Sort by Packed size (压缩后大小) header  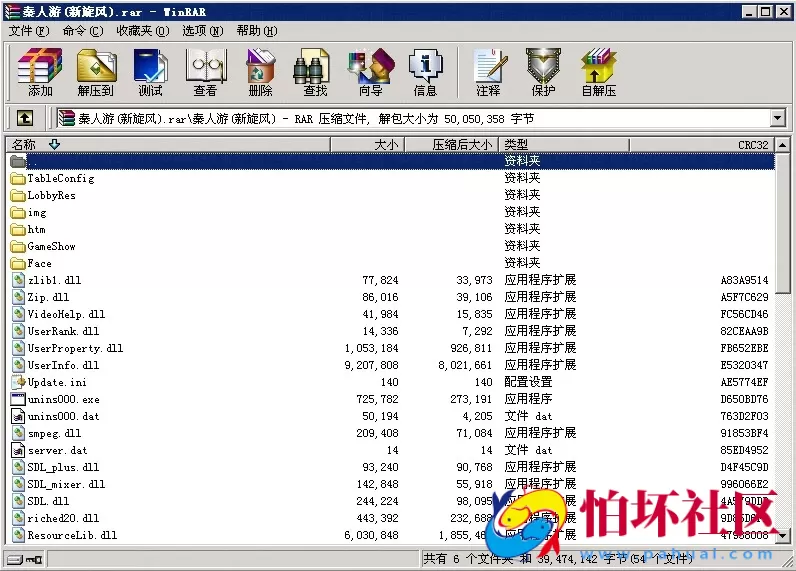[451, 145]
